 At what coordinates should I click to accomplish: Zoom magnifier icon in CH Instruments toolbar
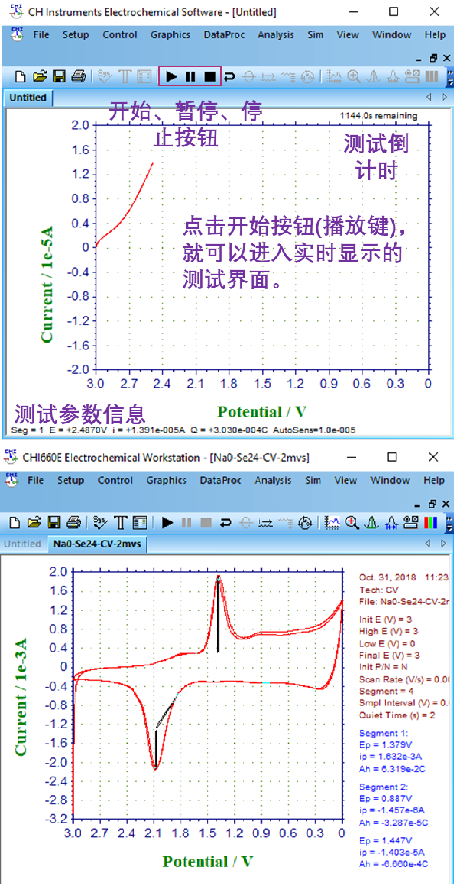pos(354,76)
